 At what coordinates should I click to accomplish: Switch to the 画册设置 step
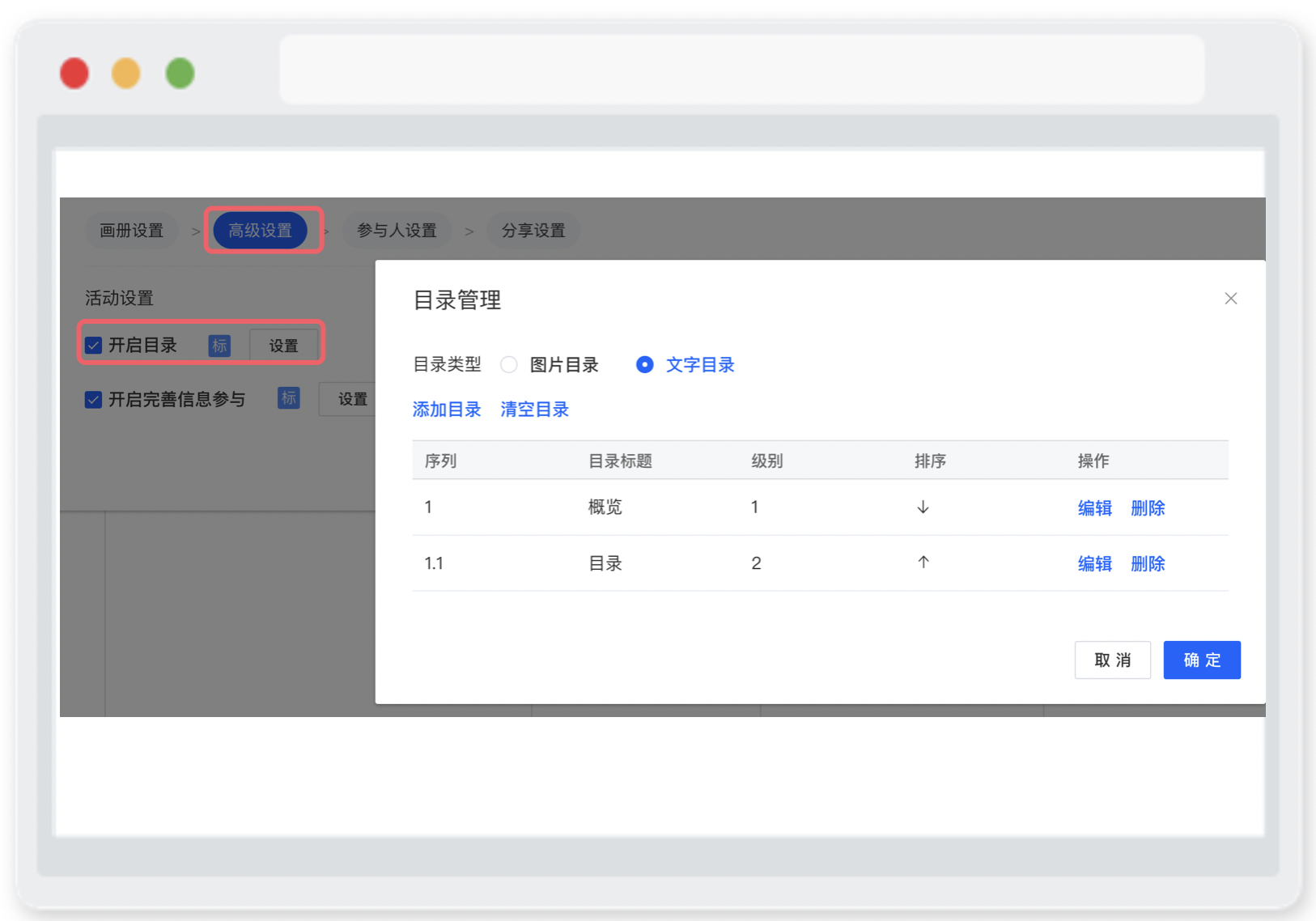(131, 231)
